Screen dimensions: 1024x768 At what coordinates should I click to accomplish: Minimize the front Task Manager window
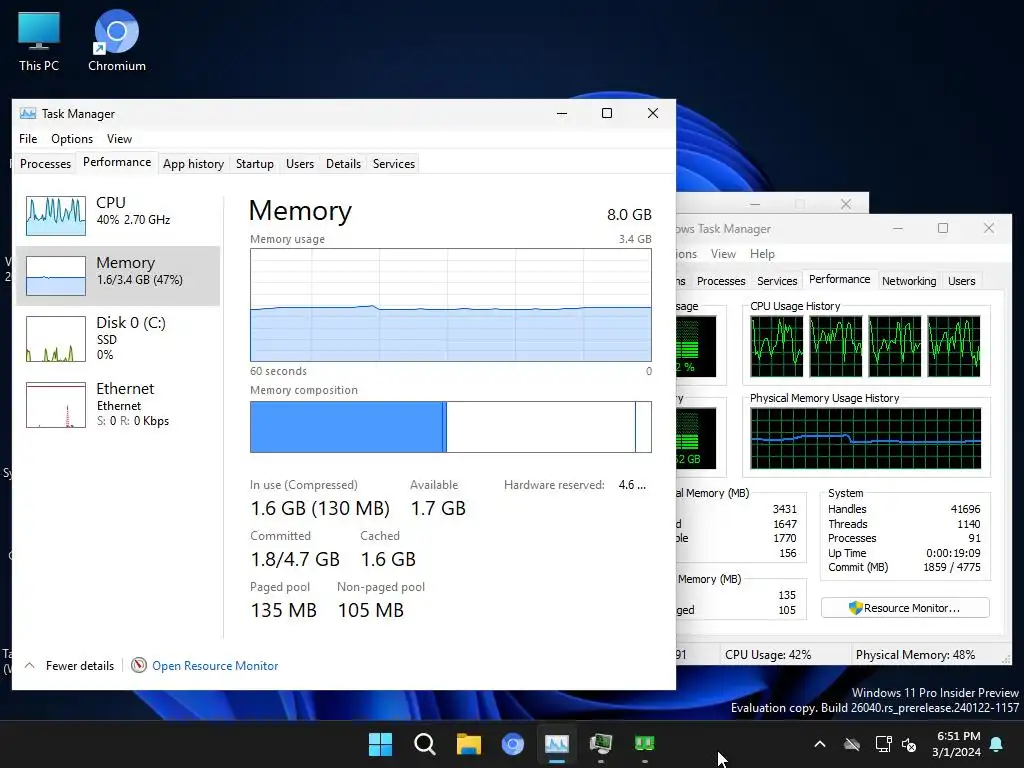(562, 113)
